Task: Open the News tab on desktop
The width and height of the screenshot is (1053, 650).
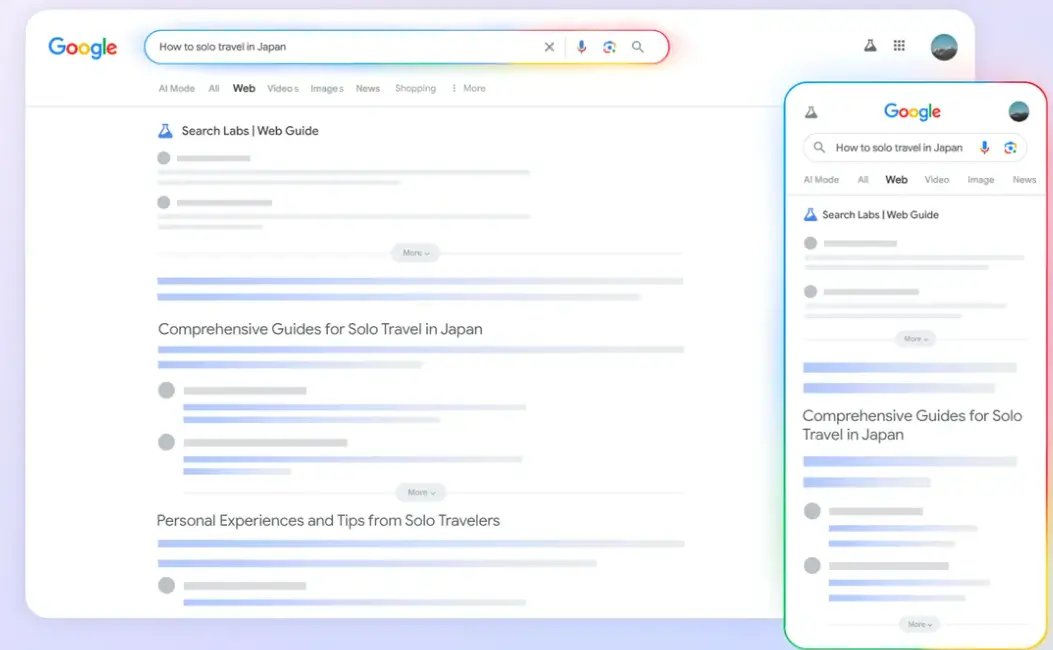Action: (x=368, y=88)
